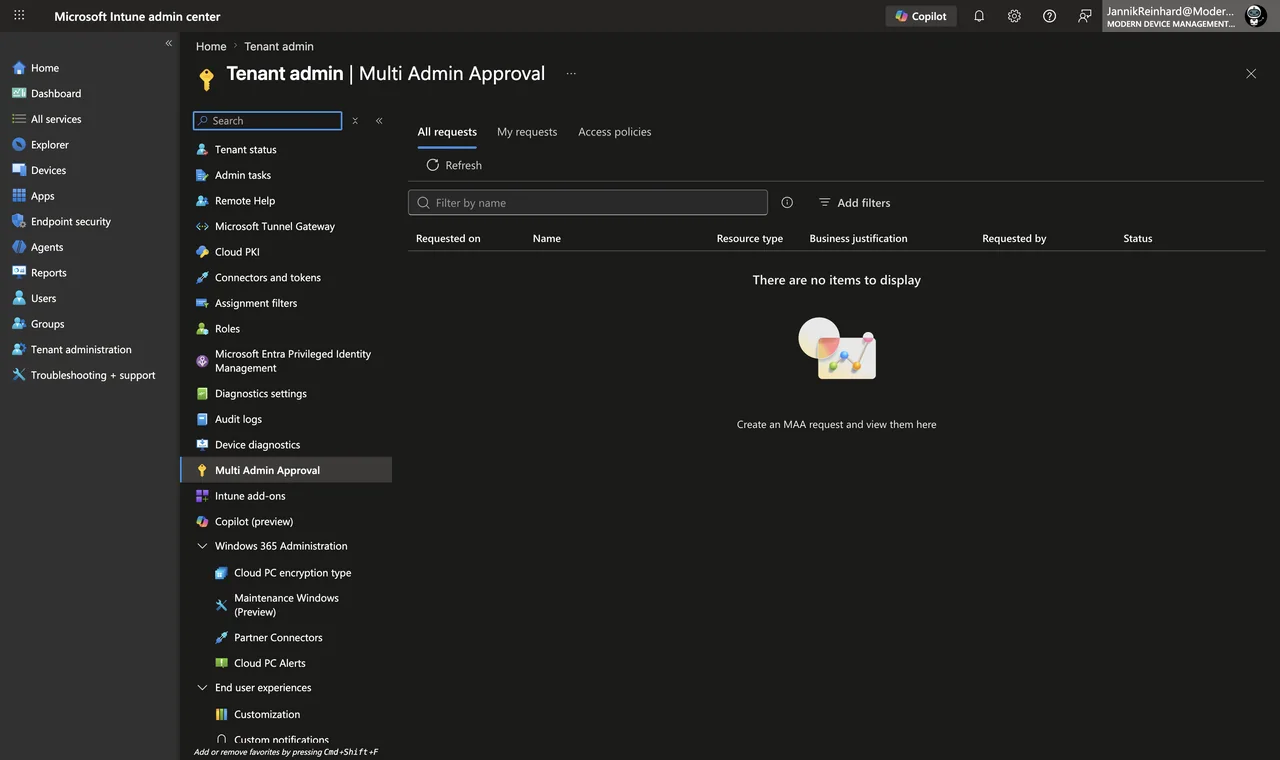
Task: Switch to the Access policies tab
Action: pos(615,132)
